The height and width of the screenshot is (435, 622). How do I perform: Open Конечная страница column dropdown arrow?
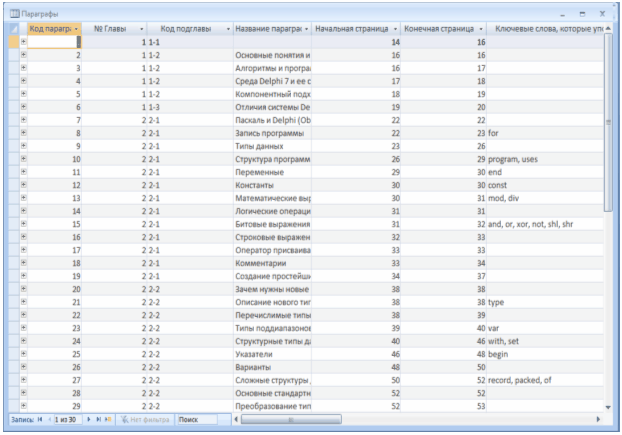pyautogui.click(x=482, y=29)
